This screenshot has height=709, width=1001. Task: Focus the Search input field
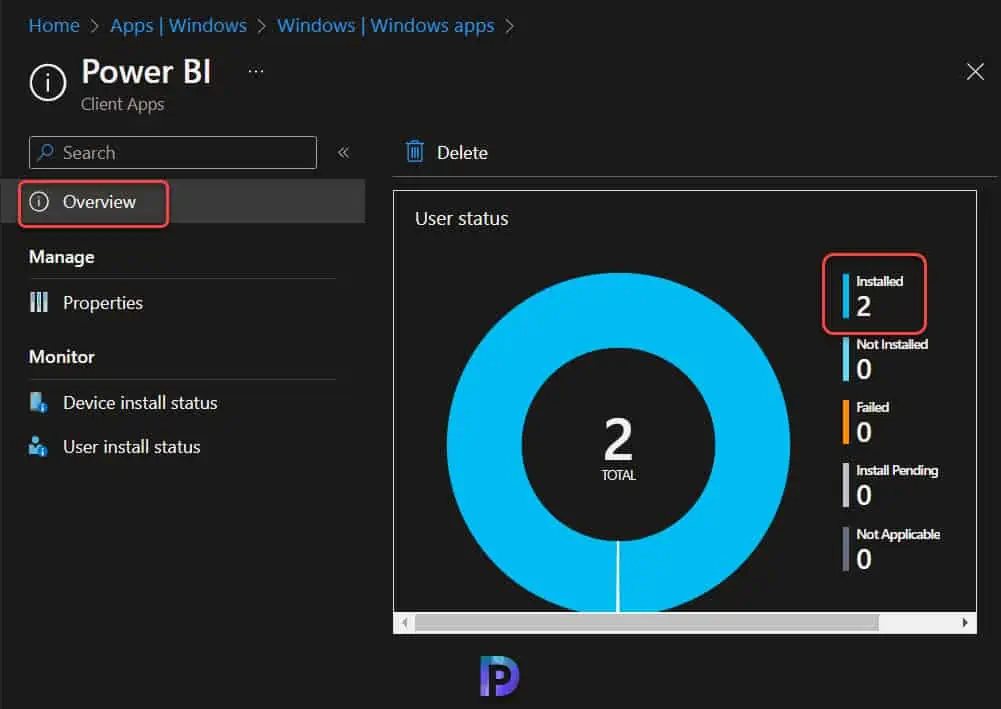[x=173, y=153]
